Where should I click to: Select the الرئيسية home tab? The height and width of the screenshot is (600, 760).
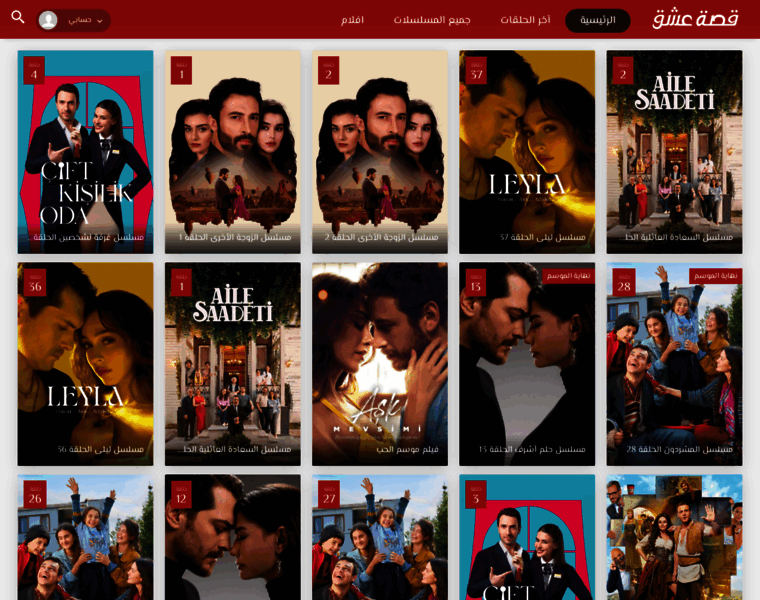(x=598, y=20)
